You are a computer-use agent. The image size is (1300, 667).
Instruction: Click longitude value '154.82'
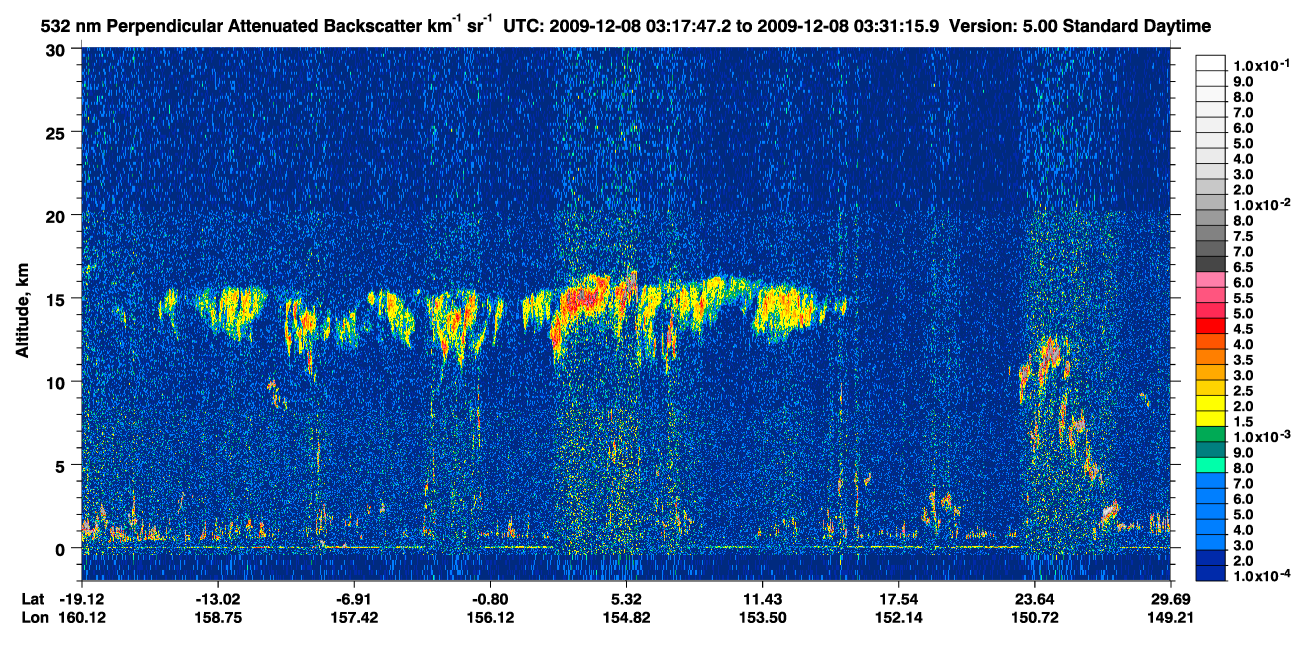pyautogui.click(x=626, y=617)
